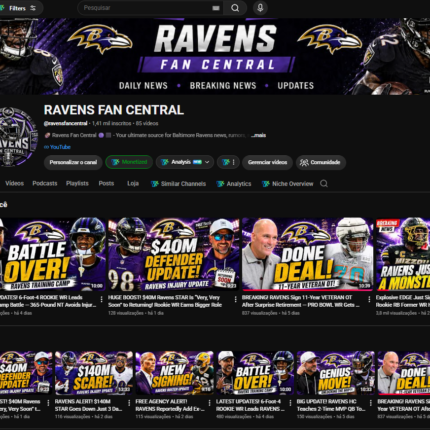Activate voice search microphone icon
This screenshot has width=430, height=430.
pos(260,8)
